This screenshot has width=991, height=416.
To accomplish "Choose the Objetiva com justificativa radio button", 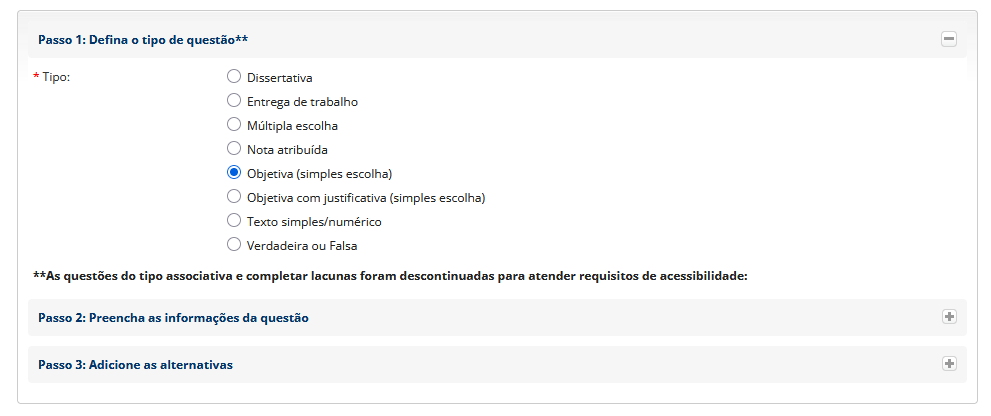I will 234,196.
